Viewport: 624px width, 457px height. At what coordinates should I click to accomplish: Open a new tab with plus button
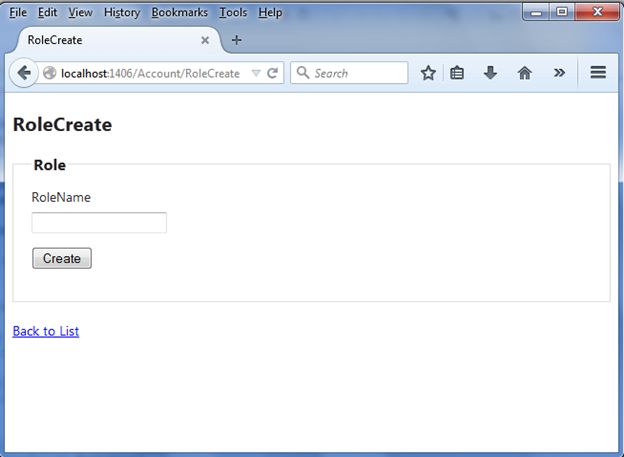236,40
